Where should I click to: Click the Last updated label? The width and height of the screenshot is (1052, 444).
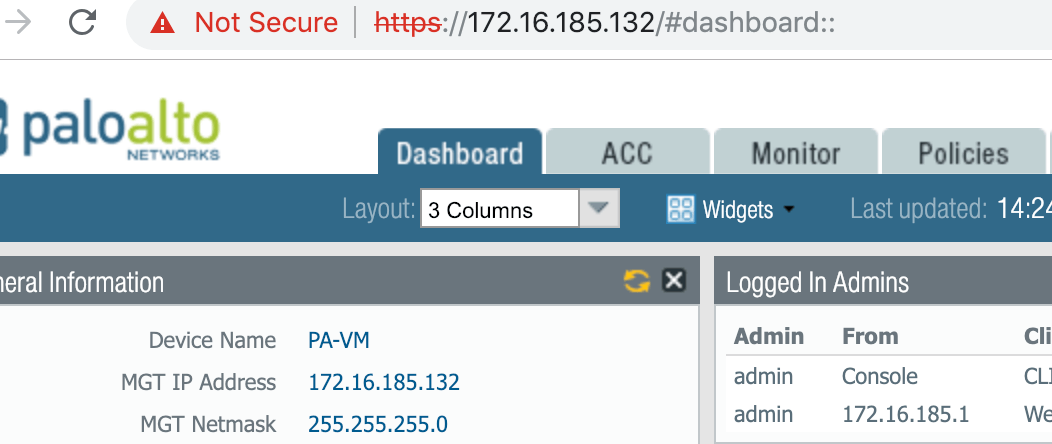918,209
